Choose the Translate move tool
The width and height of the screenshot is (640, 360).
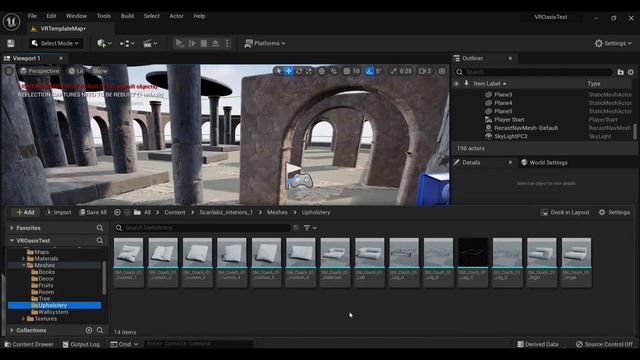tap(289, 71)
